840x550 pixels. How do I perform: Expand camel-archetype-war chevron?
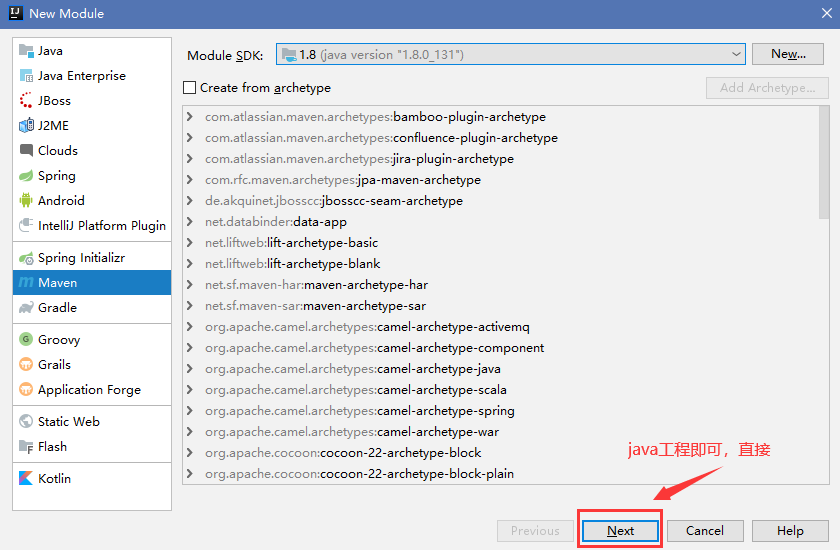pos(190,432)
